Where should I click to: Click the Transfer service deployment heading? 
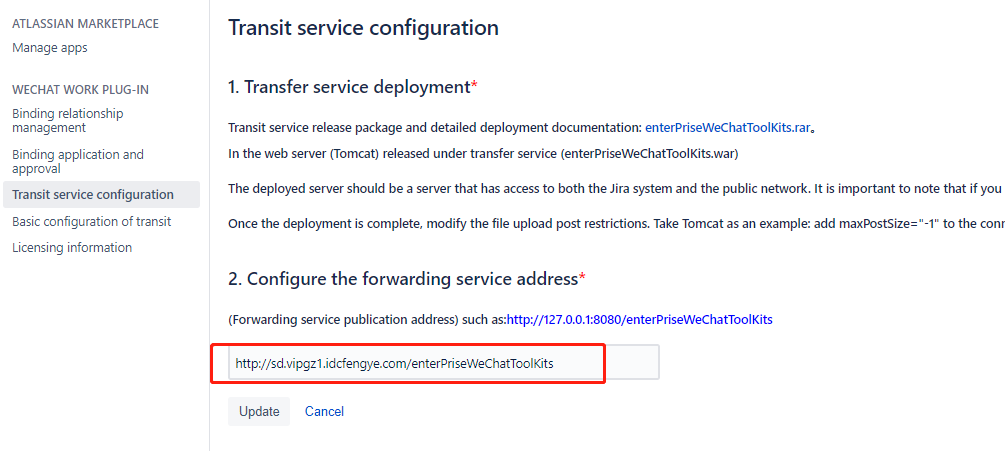point(352,87)
